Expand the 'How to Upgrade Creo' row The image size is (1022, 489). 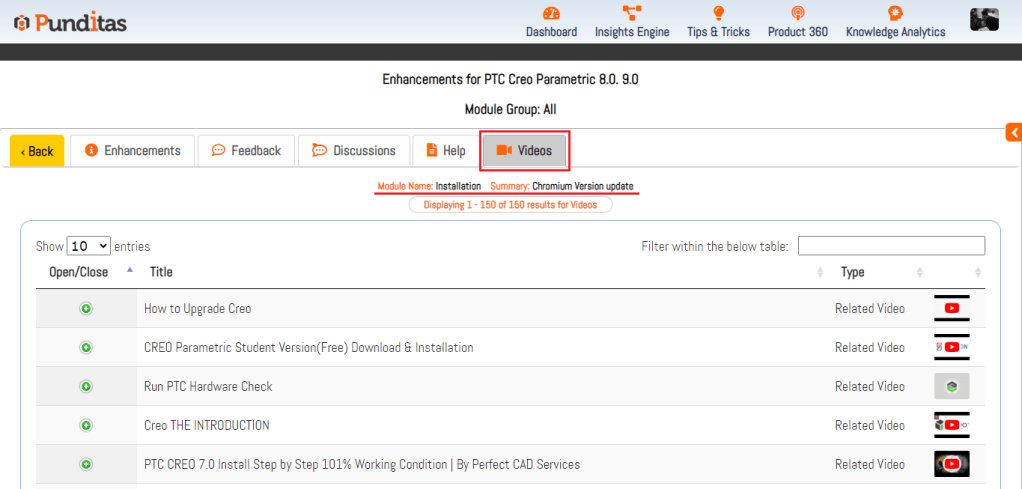(86, 309)
